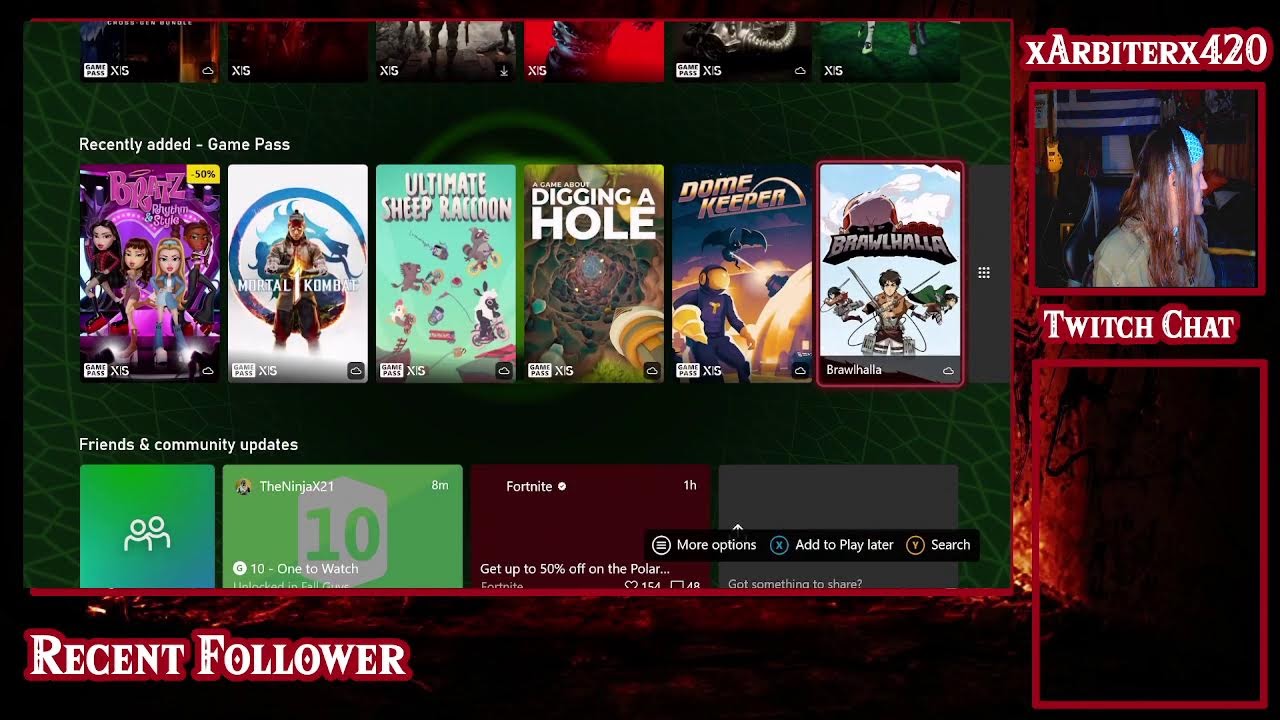Click the Add to Play later label
The height and width of the screenshot is (720, 1280).
pos(844,545)
